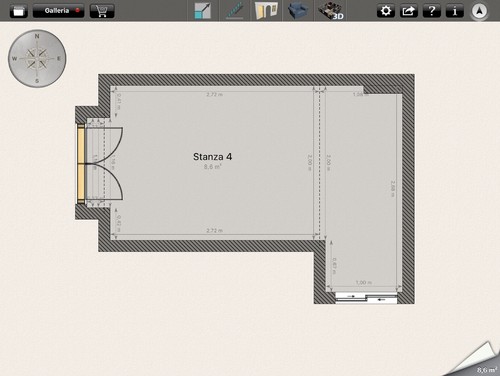Switch to furniture sofa mode
The height and width of the screenshot is (376, 500).
[298, 11]
